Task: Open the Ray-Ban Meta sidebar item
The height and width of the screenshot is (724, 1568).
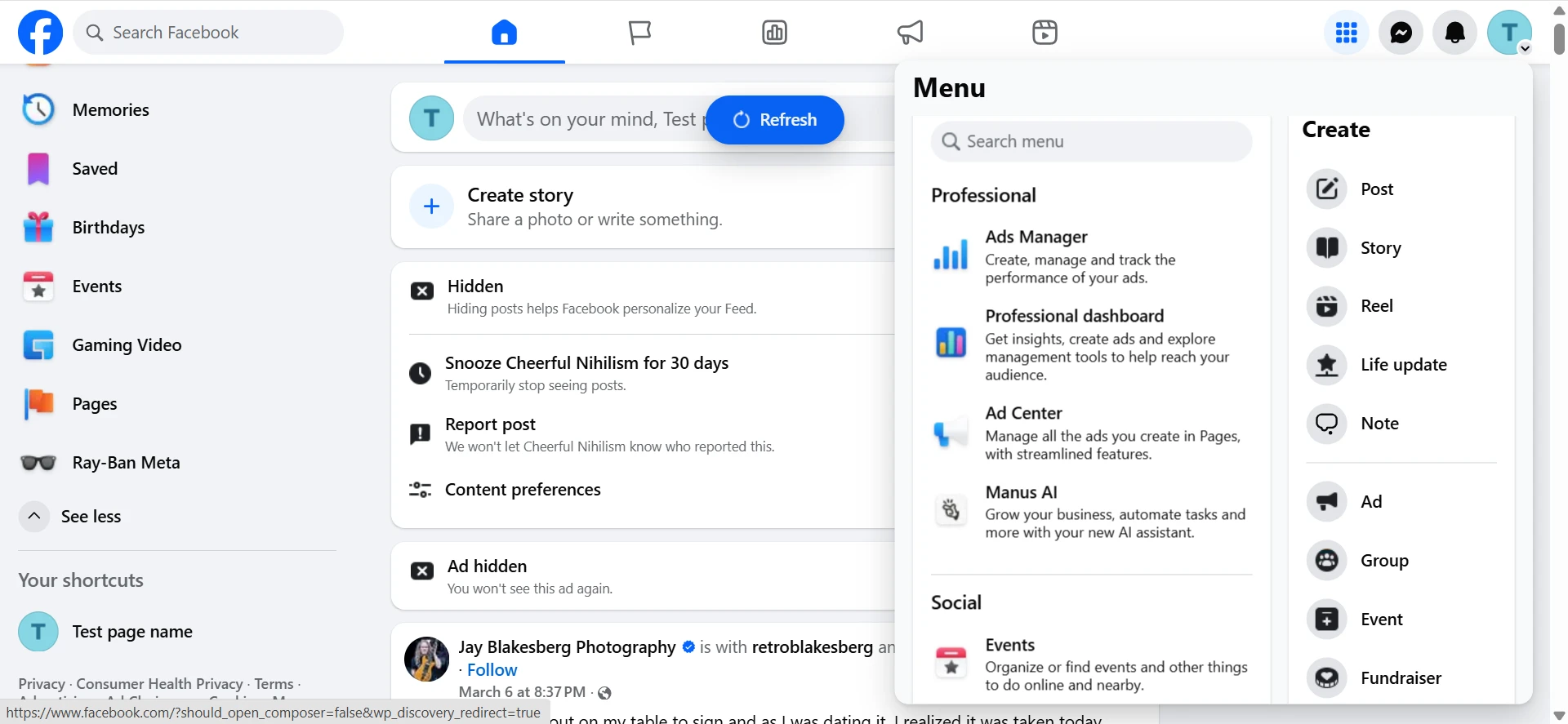Action: [126, 463]
